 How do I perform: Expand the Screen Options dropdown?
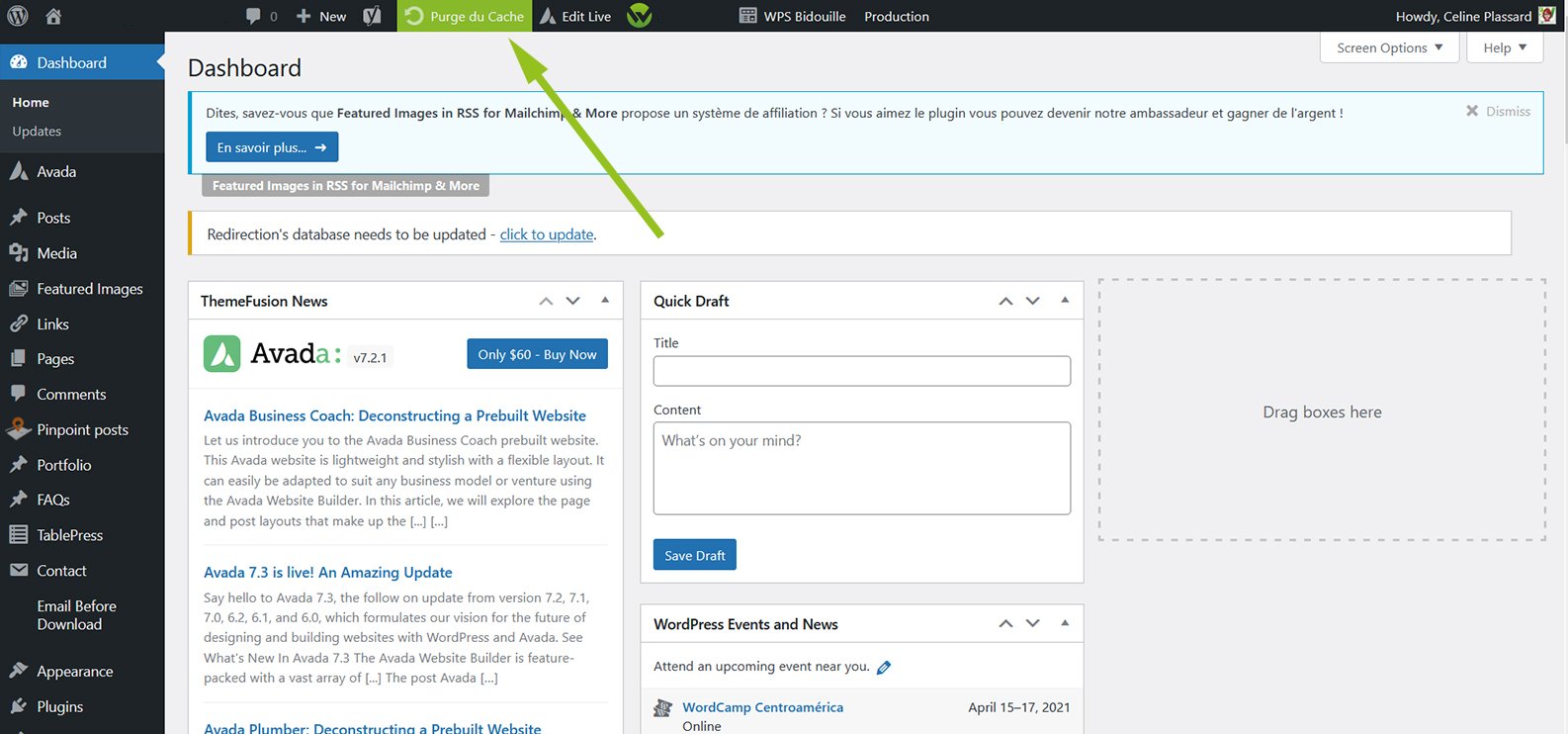(1389, 47)
